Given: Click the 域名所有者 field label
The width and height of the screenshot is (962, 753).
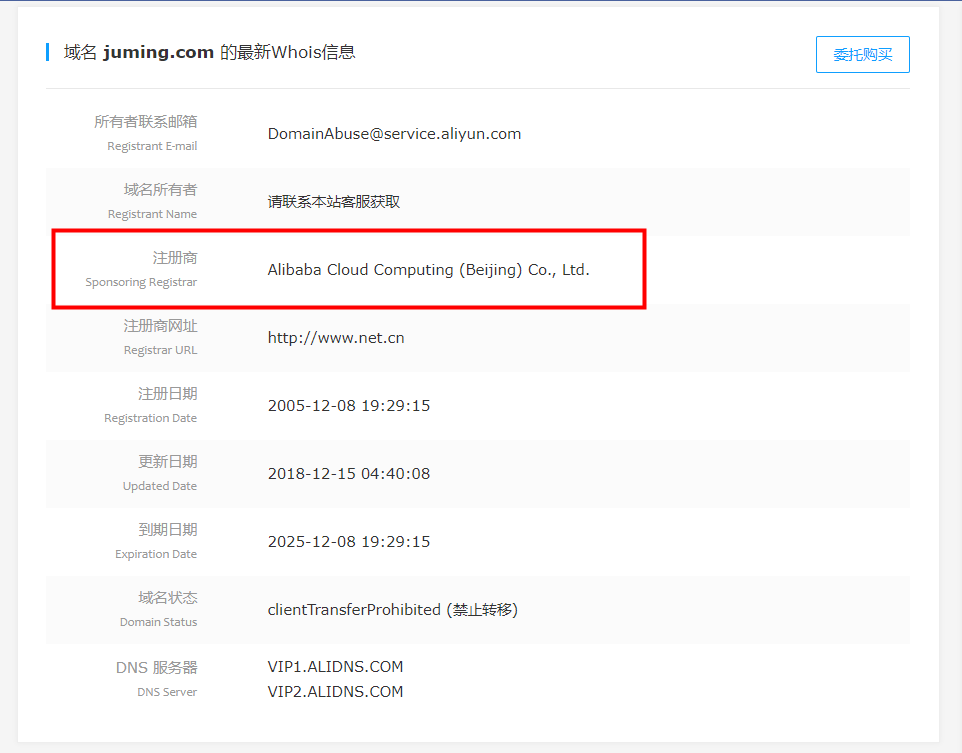Looking at the screenshot, I should (x=160, y=190).
